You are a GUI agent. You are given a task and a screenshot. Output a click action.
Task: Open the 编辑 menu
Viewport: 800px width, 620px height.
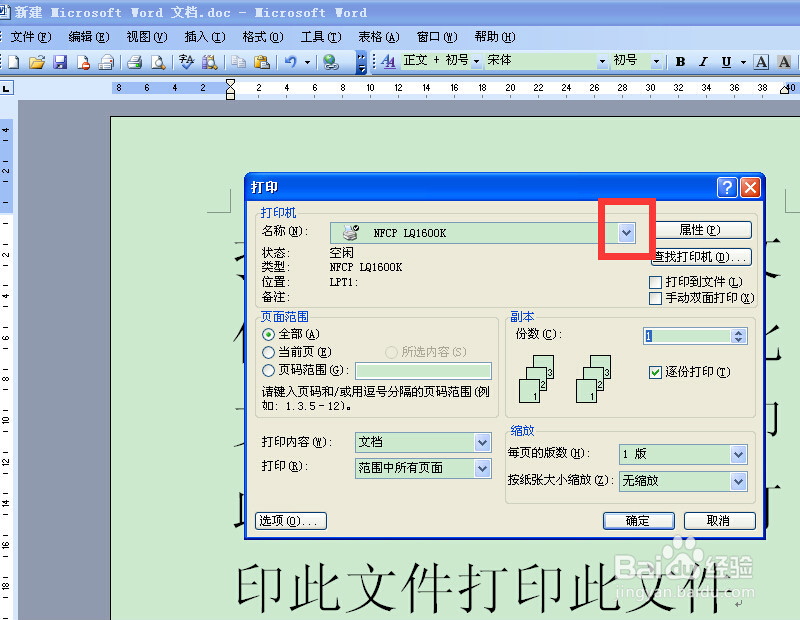point(89,37)
